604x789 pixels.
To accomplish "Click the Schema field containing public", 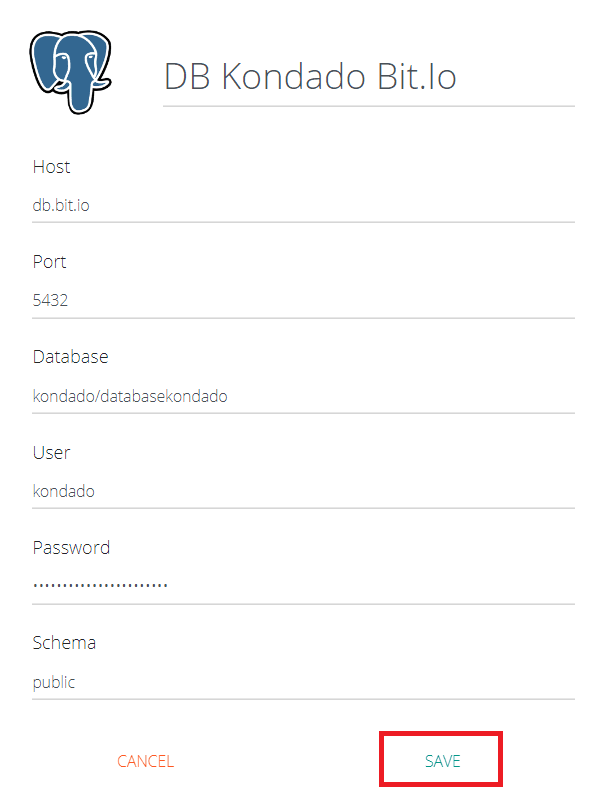I will pyautogui.click(x=303, y=682).
